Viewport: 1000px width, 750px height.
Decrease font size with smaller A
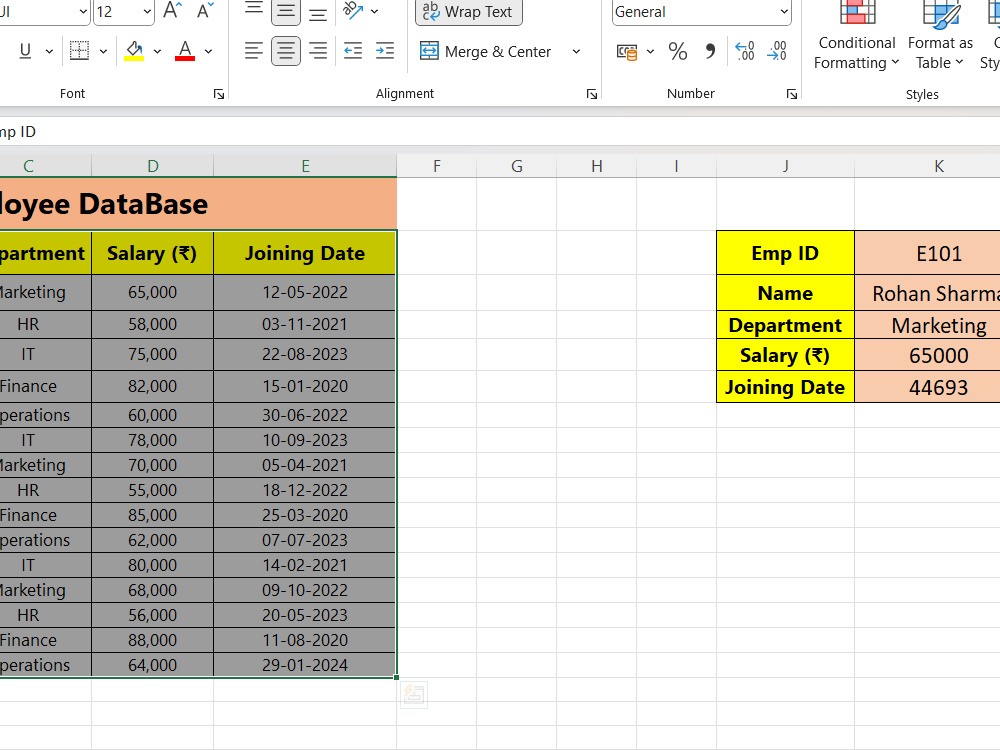pyautogui.click(x=205, y=11)
